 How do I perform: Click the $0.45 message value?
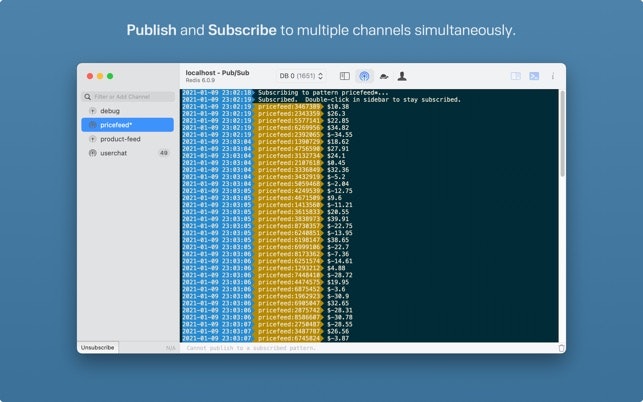point(336,163)
